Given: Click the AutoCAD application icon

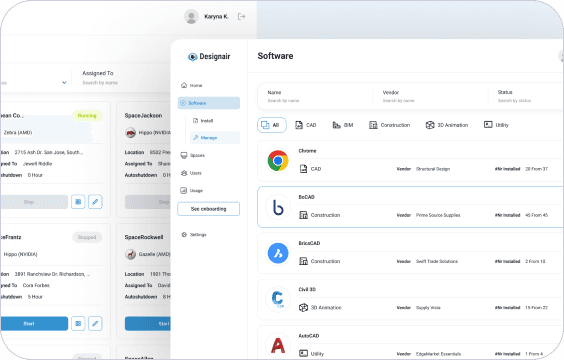Looking at the screenshot, I should pos(278,345).
